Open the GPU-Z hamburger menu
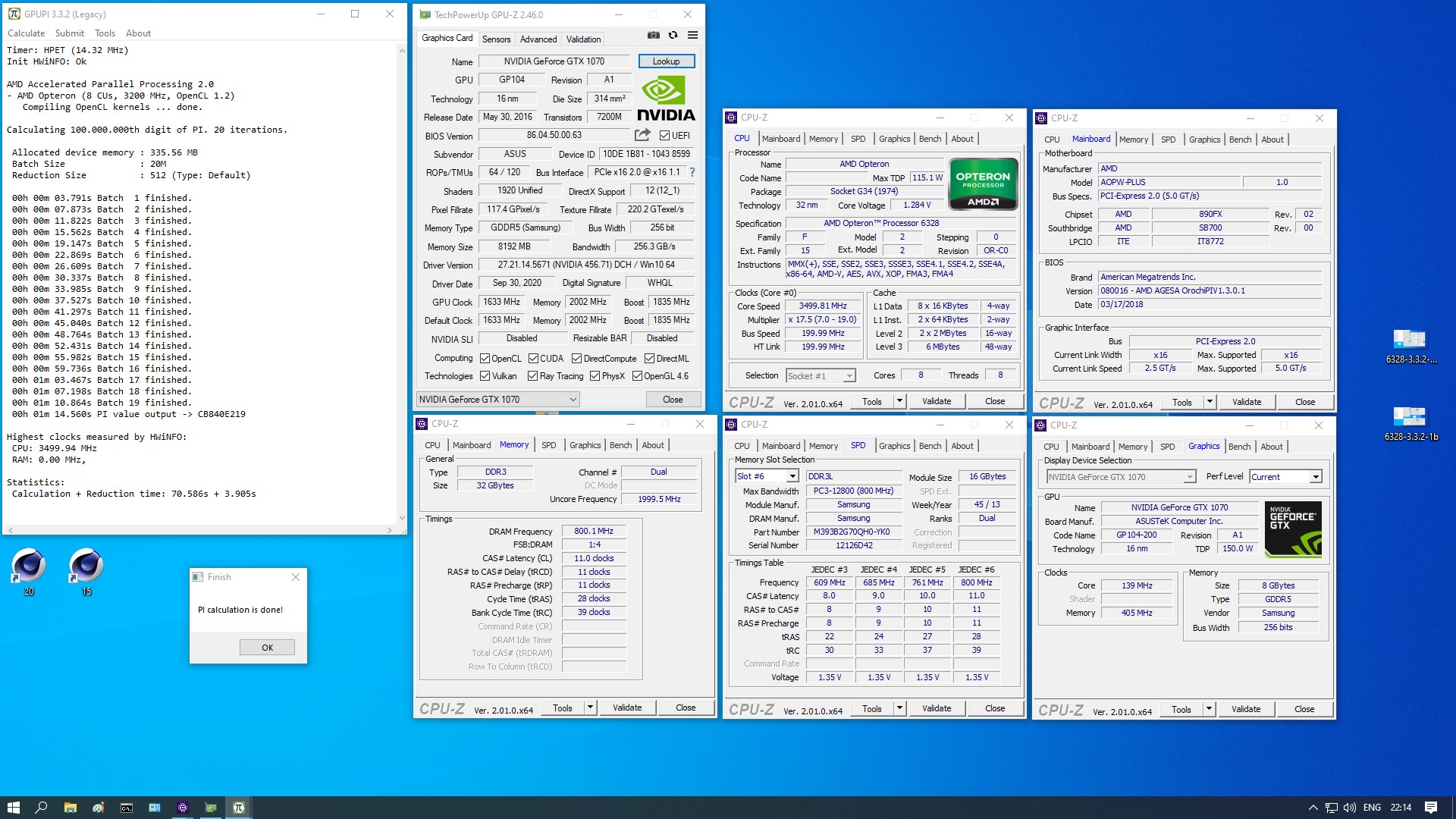 pos(692,35)
